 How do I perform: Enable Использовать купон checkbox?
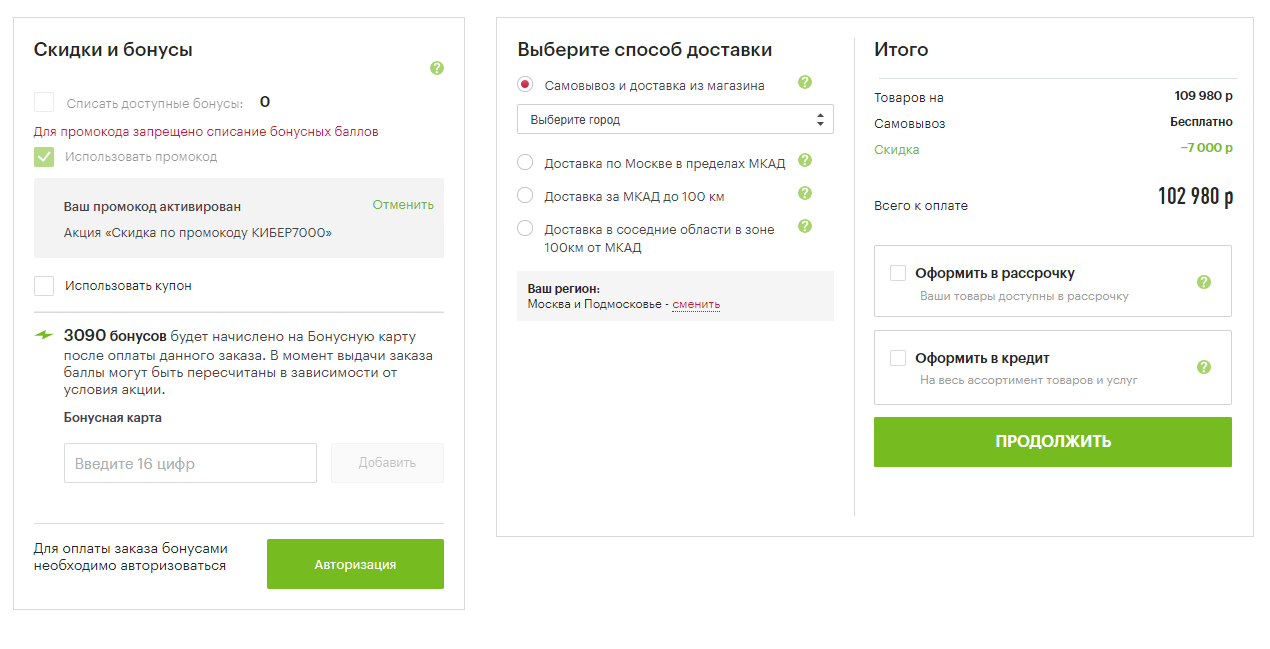click(x=44, y=286)
